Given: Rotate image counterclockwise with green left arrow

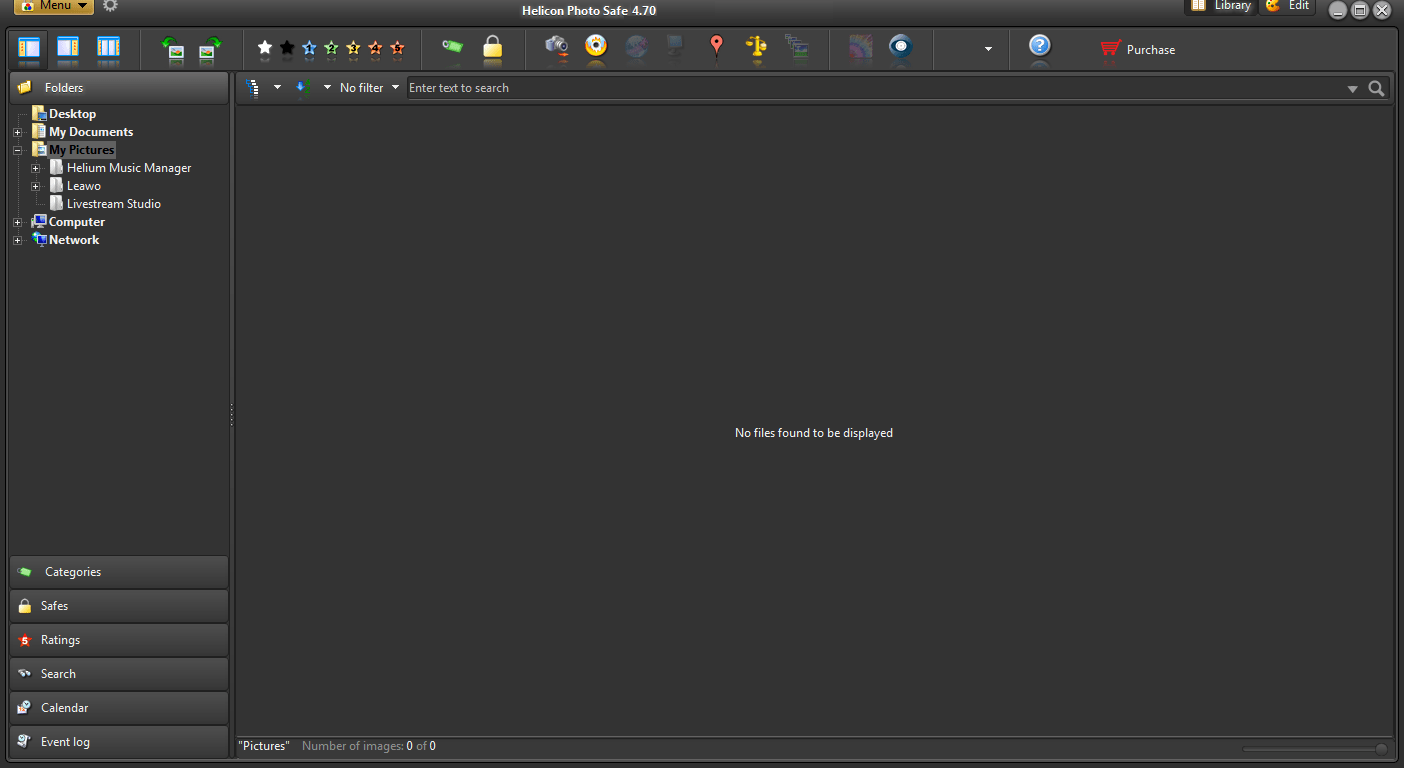Looking at the screenshot, I should pyautogui.click(x=173, y=48).
